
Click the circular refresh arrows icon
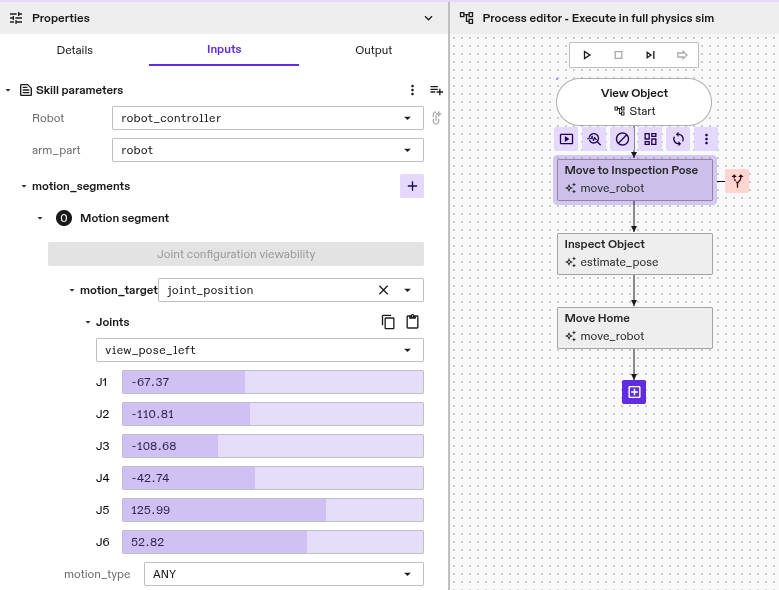[x=678, y=139]
